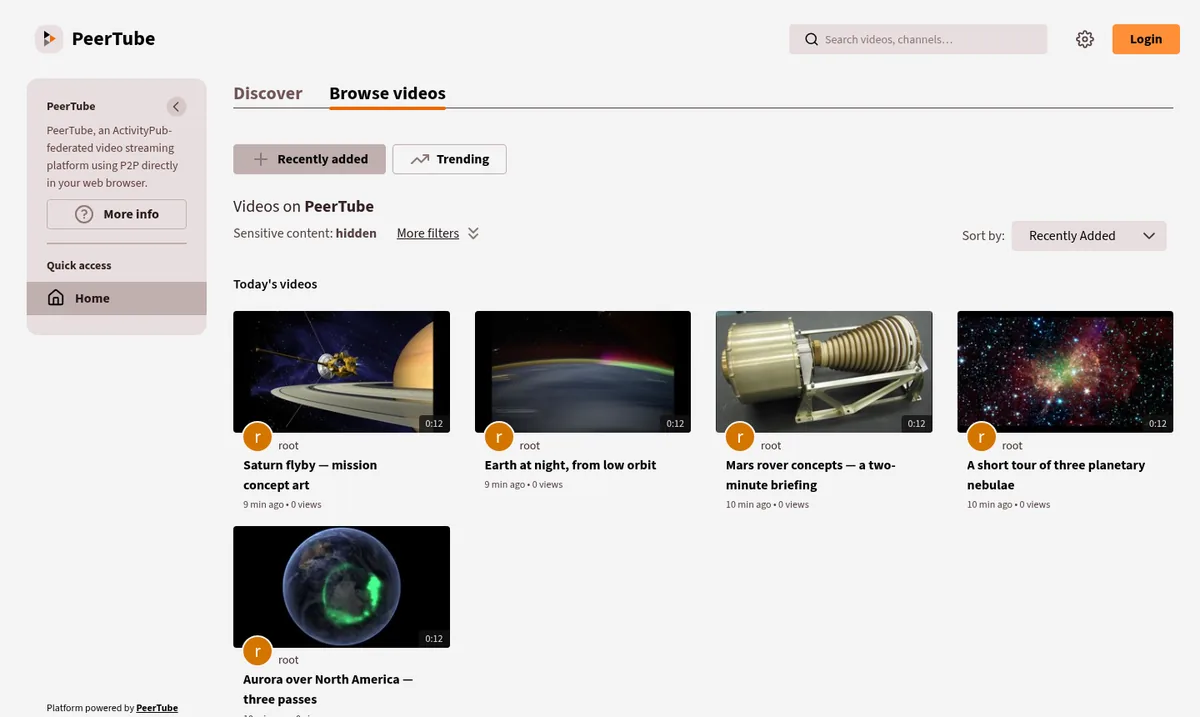
Task: Select the Browse videos tab
Action: pos(387,93)
